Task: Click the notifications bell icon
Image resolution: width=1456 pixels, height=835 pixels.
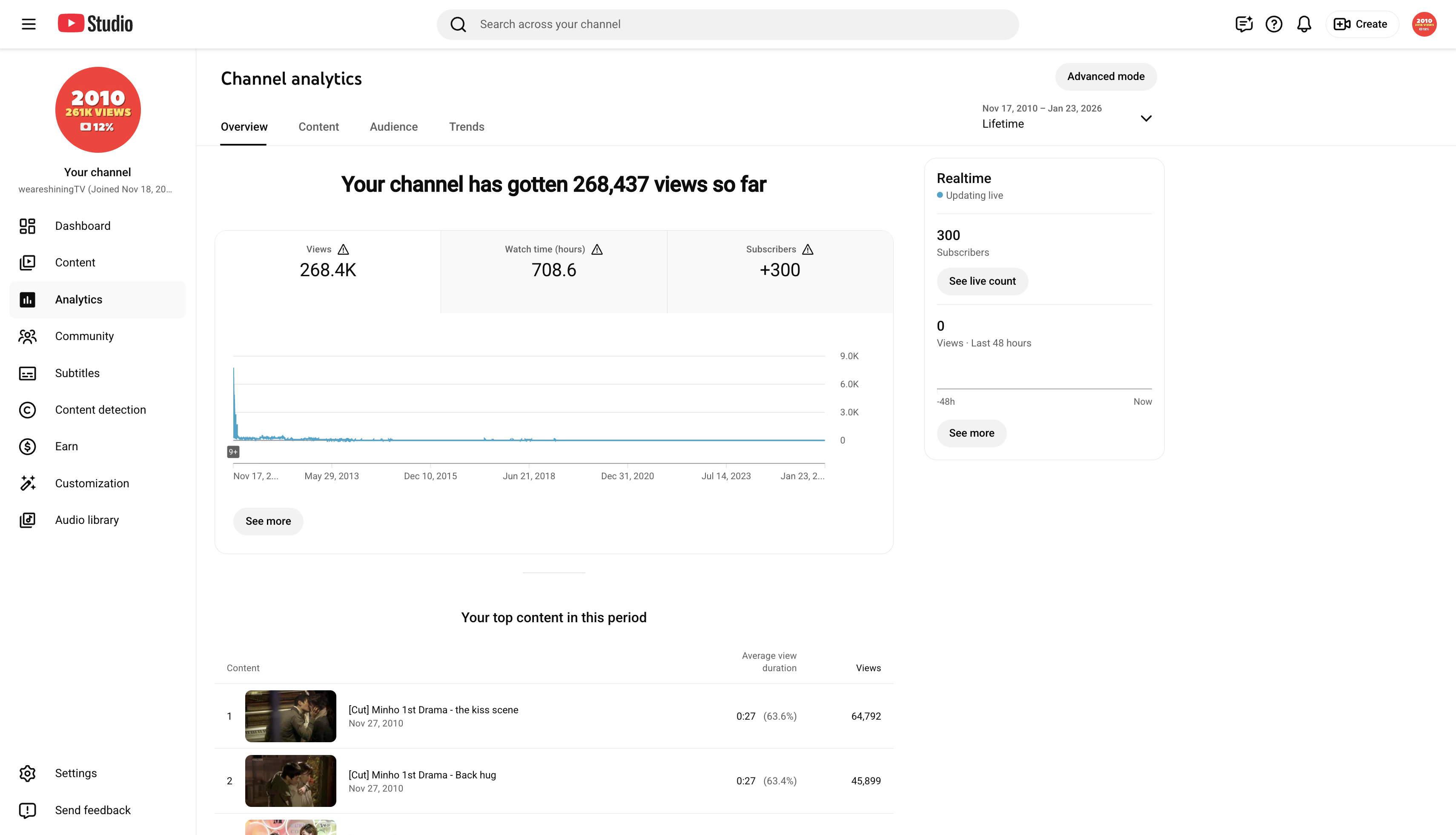Action: [x=1304, y=24]
